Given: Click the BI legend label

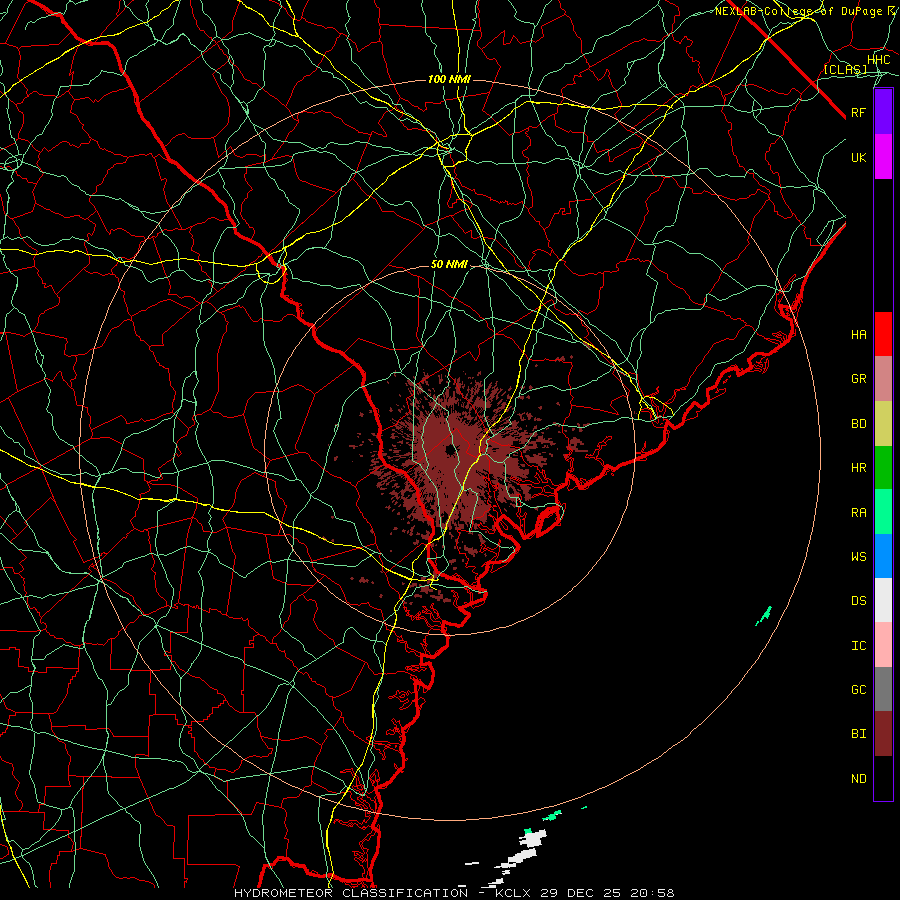Looking at the screenshot, I should coord(859,734).
